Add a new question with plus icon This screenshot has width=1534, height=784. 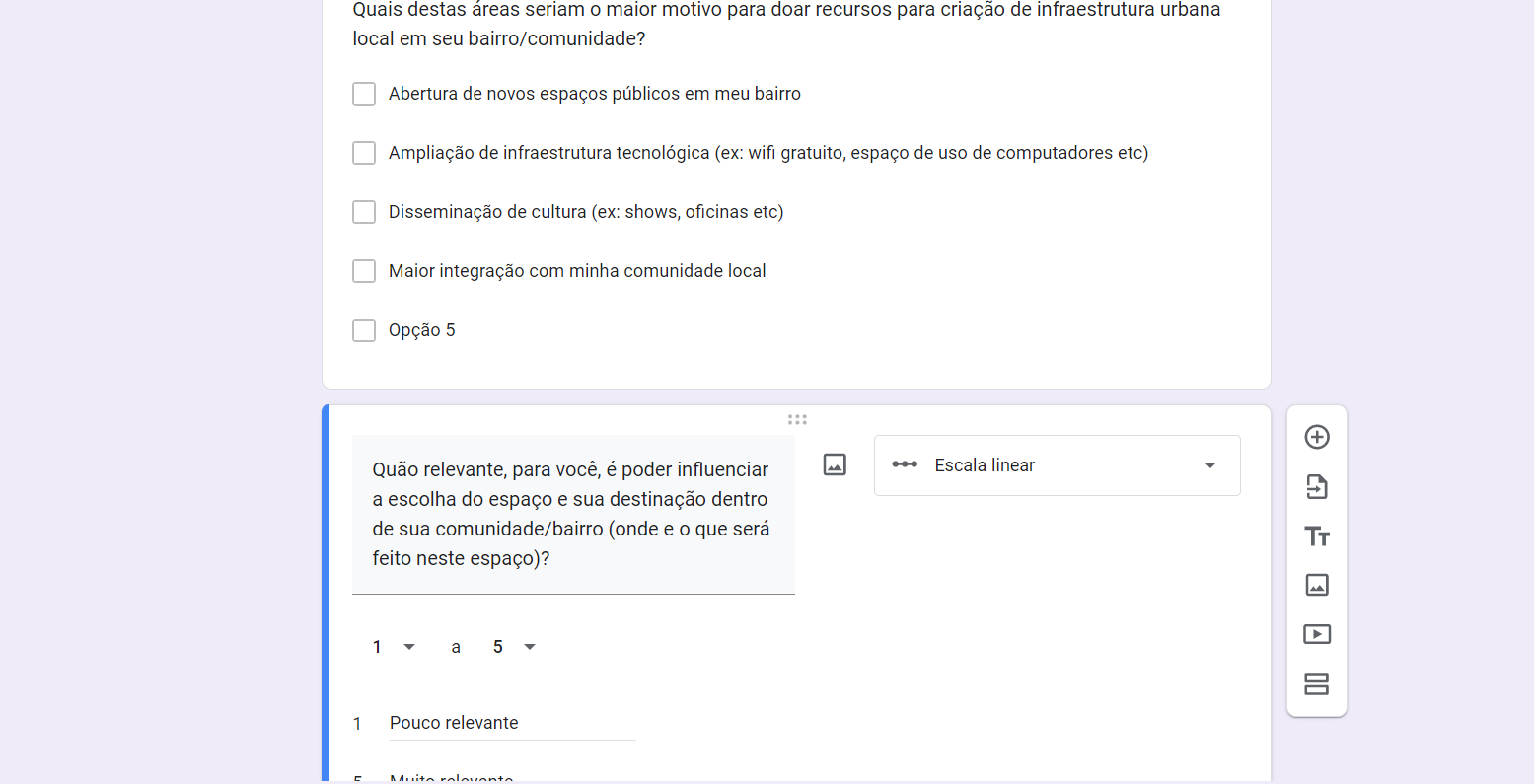(1317, 437)
